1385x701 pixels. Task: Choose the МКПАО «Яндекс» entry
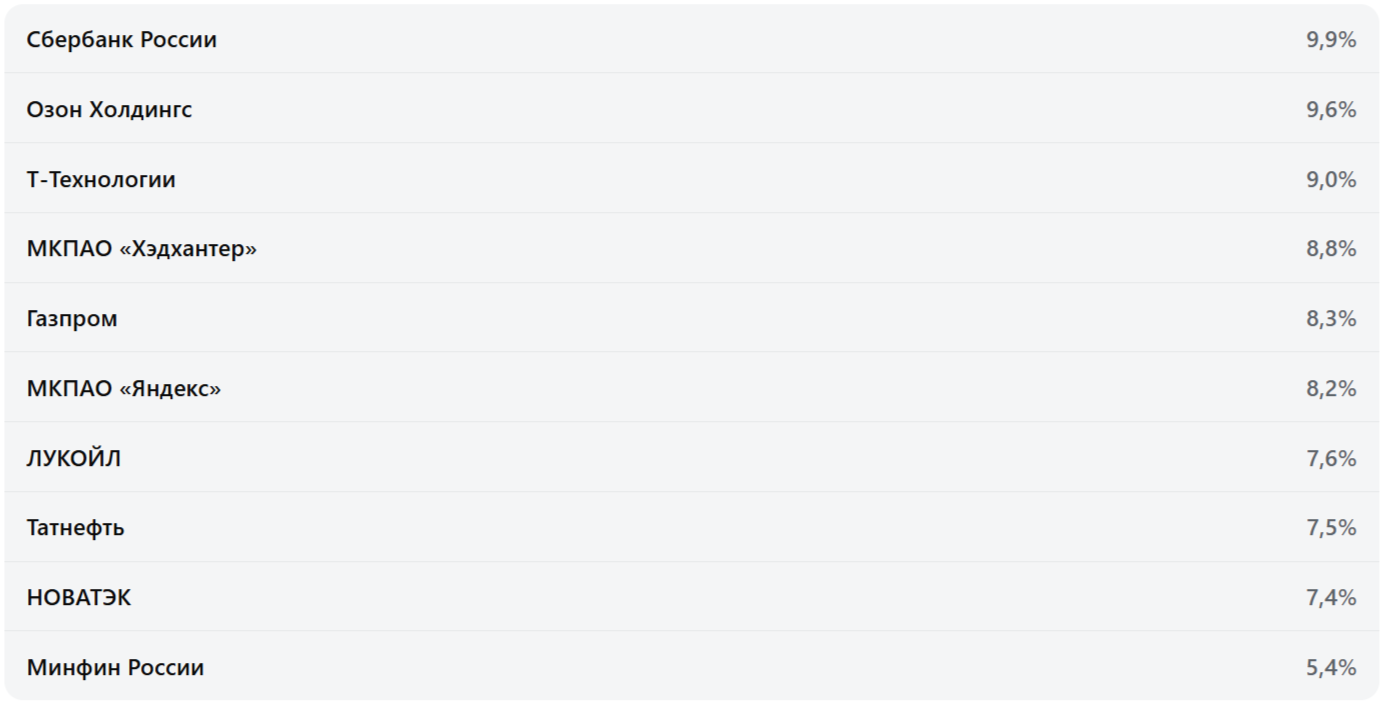[692, 388]
